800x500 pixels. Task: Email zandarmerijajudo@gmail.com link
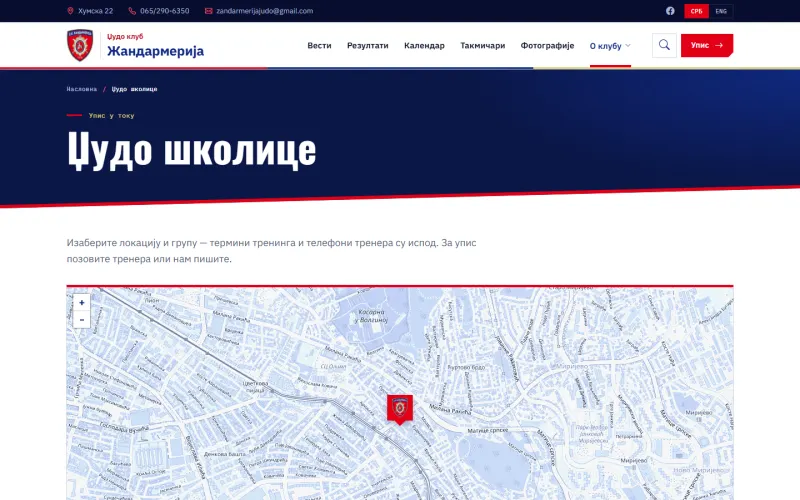click(x=265, y=11)
